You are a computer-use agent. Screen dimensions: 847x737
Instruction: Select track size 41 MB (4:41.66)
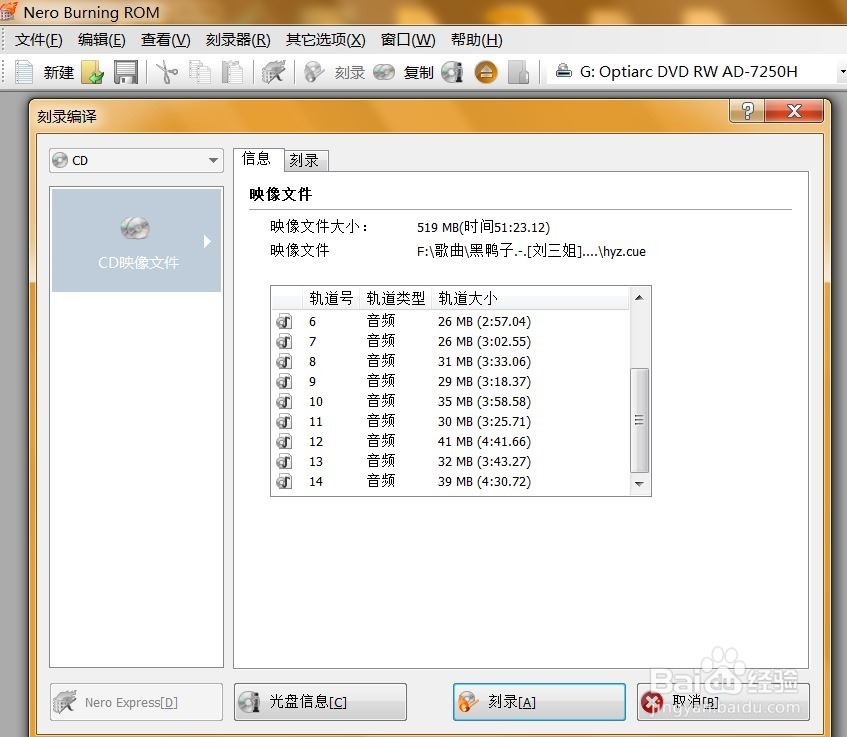click(x=484, y=442)
